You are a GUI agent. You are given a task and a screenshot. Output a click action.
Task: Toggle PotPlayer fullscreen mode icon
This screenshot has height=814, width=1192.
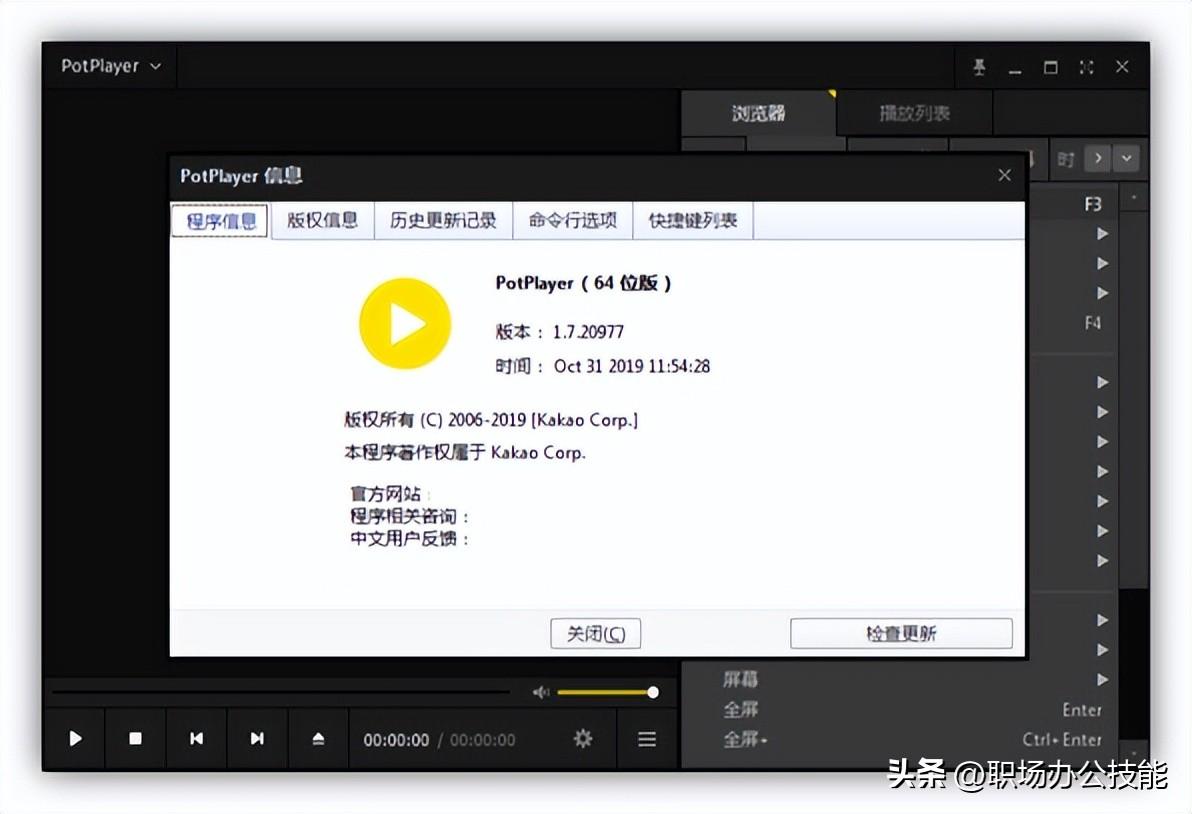[x=1086, y=67]
